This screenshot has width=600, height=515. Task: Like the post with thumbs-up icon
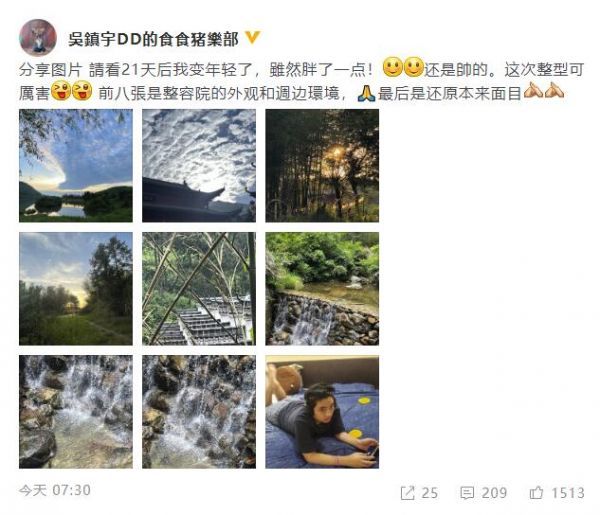(x=536, y=492)
